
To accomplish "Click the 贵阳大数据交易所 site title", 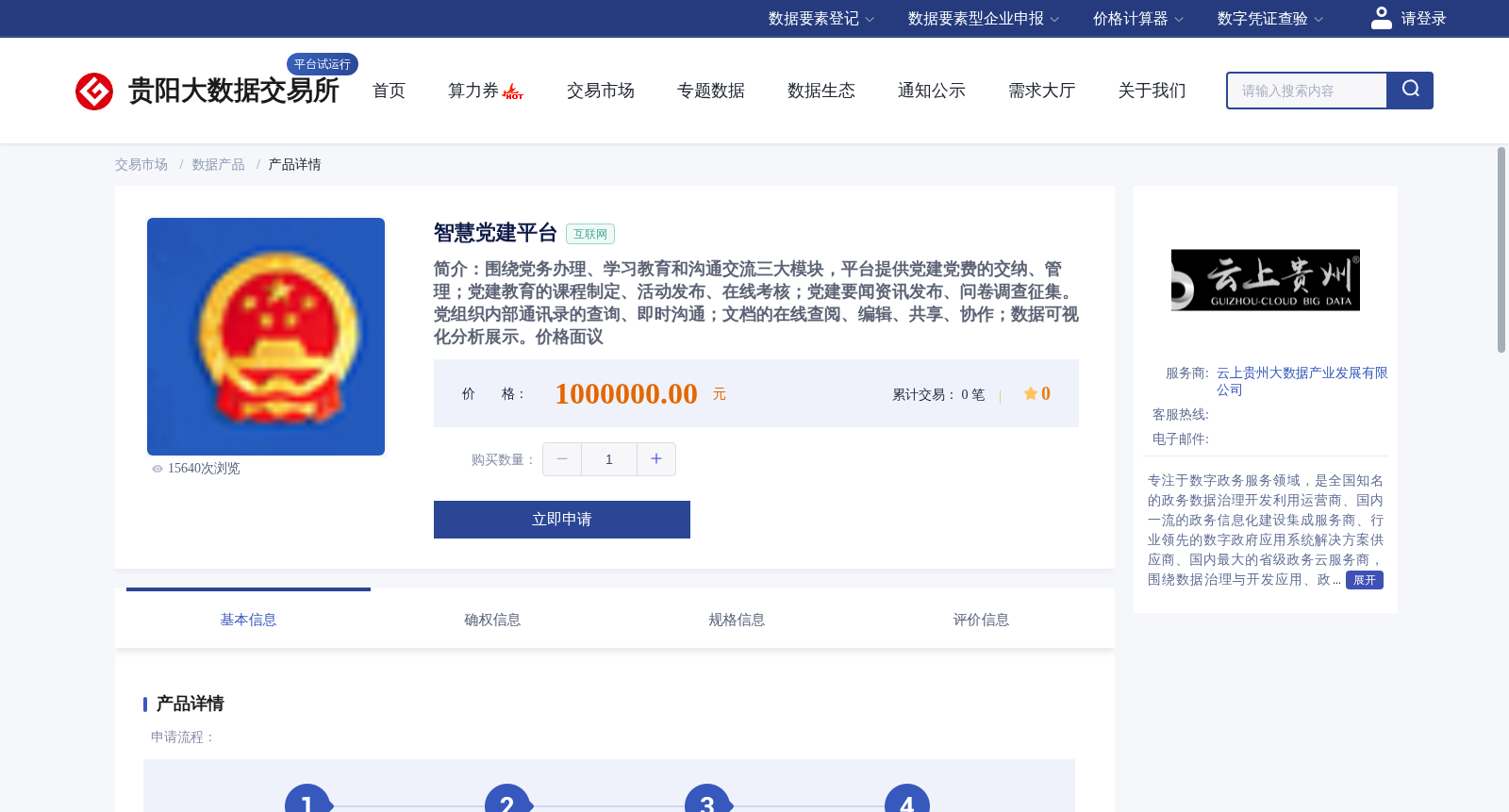I will coord(233,91).
